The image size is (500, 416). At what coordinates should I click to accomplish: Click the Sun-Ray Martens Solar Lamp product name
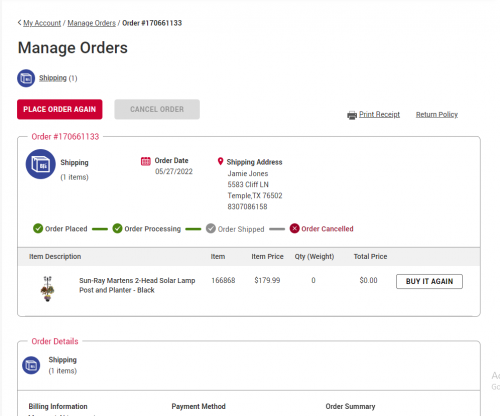pos(137,285)
